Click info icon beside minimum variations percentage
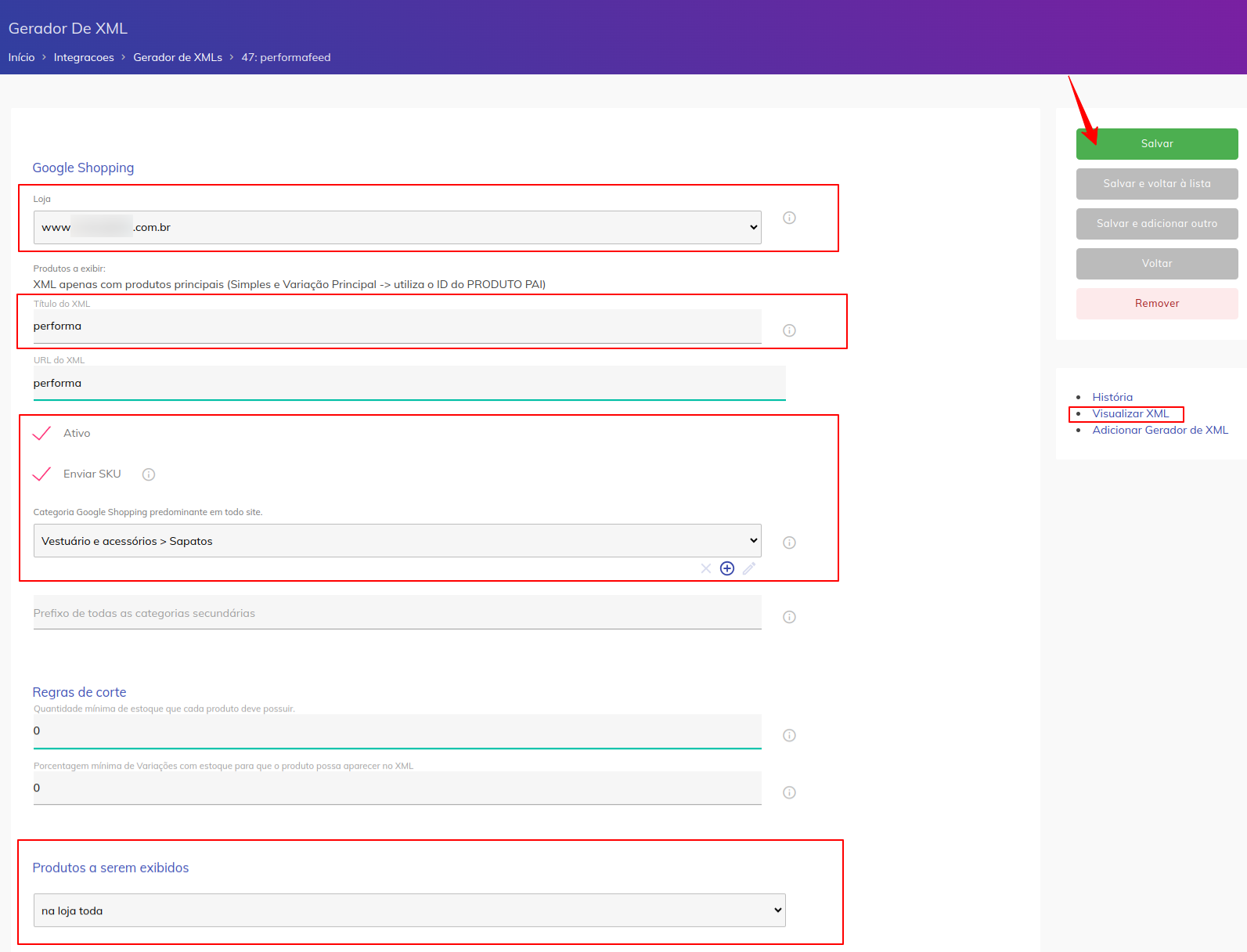Screen dimensions: 1247x952 pos(789,792)
